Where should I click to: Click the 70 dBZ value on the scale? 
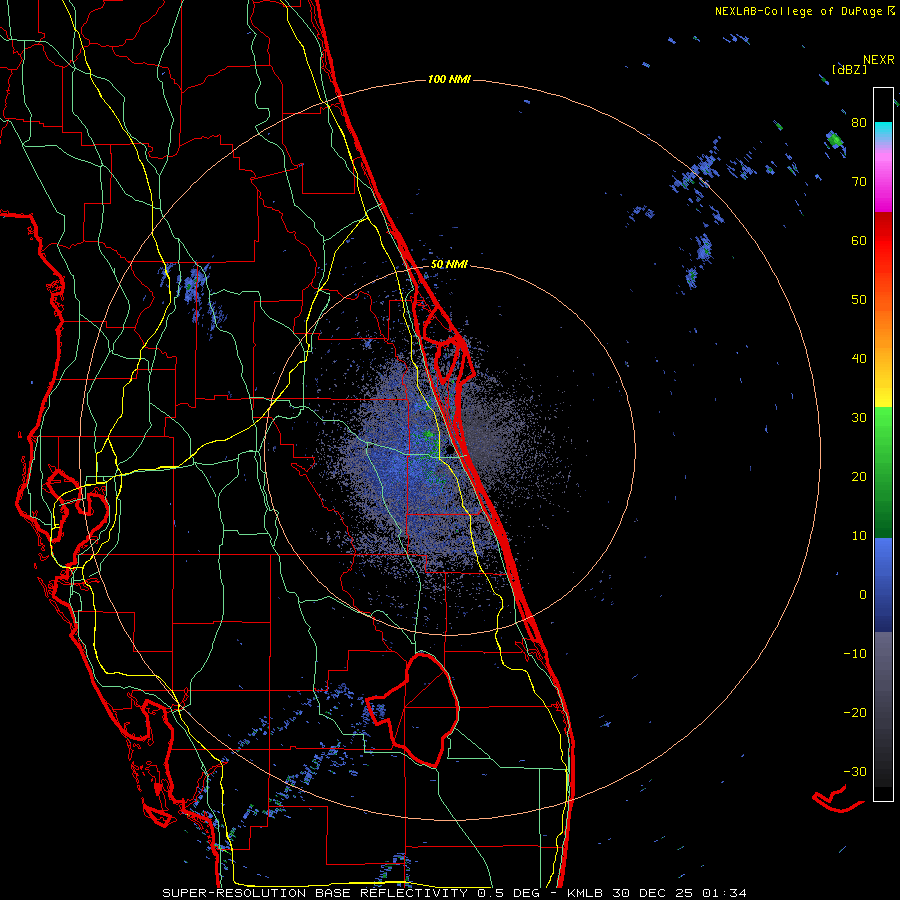[859, 181]
